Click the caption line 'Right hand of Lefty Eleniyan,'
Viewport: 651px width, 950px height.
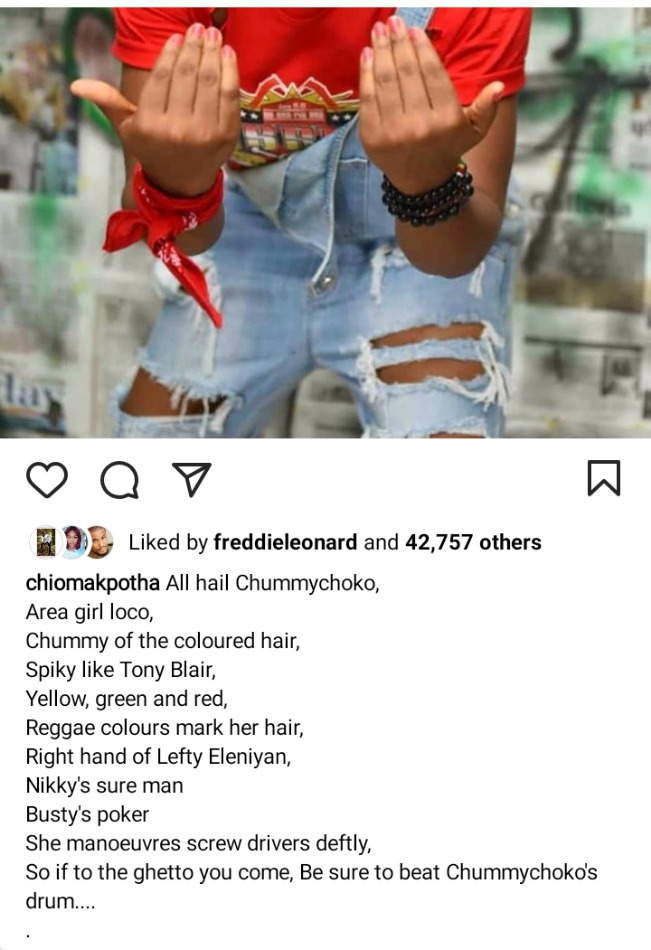click(158, 756)
